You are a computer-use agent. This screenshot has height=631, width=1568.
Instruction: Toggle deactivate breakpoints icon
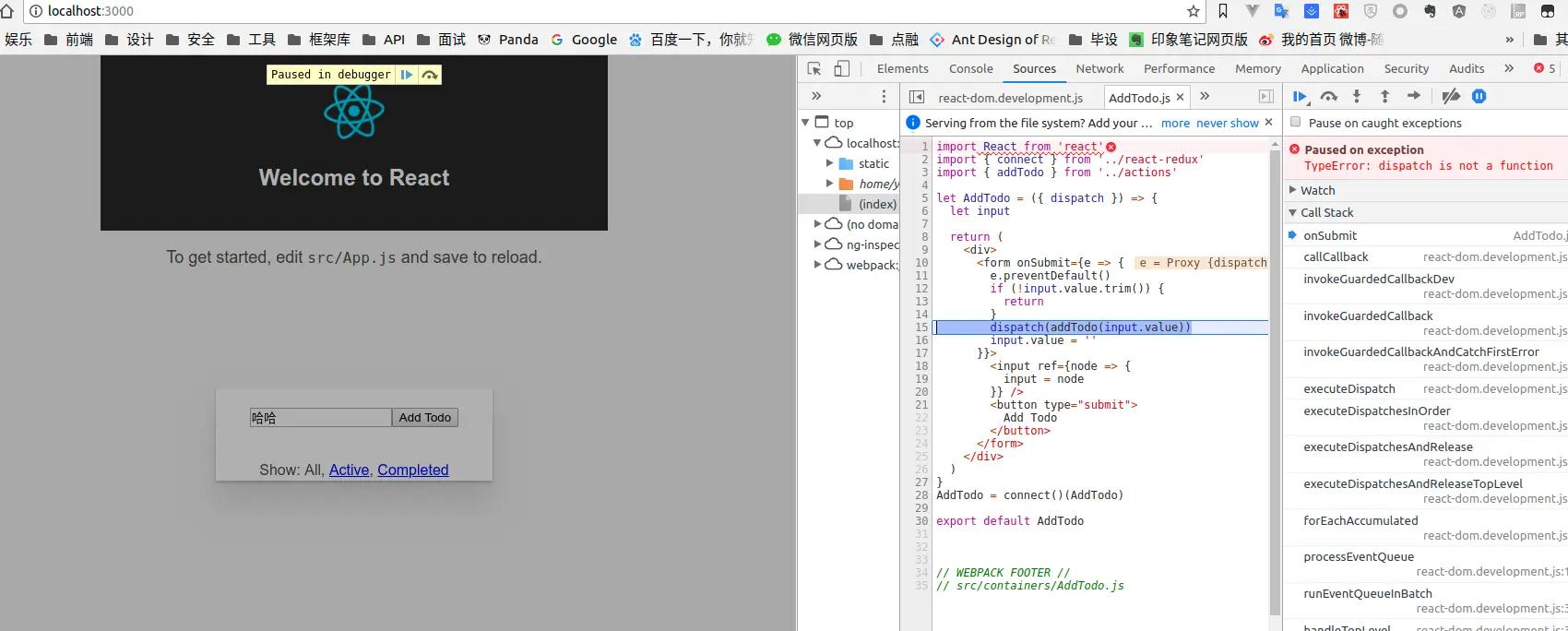coord(1451,97)
